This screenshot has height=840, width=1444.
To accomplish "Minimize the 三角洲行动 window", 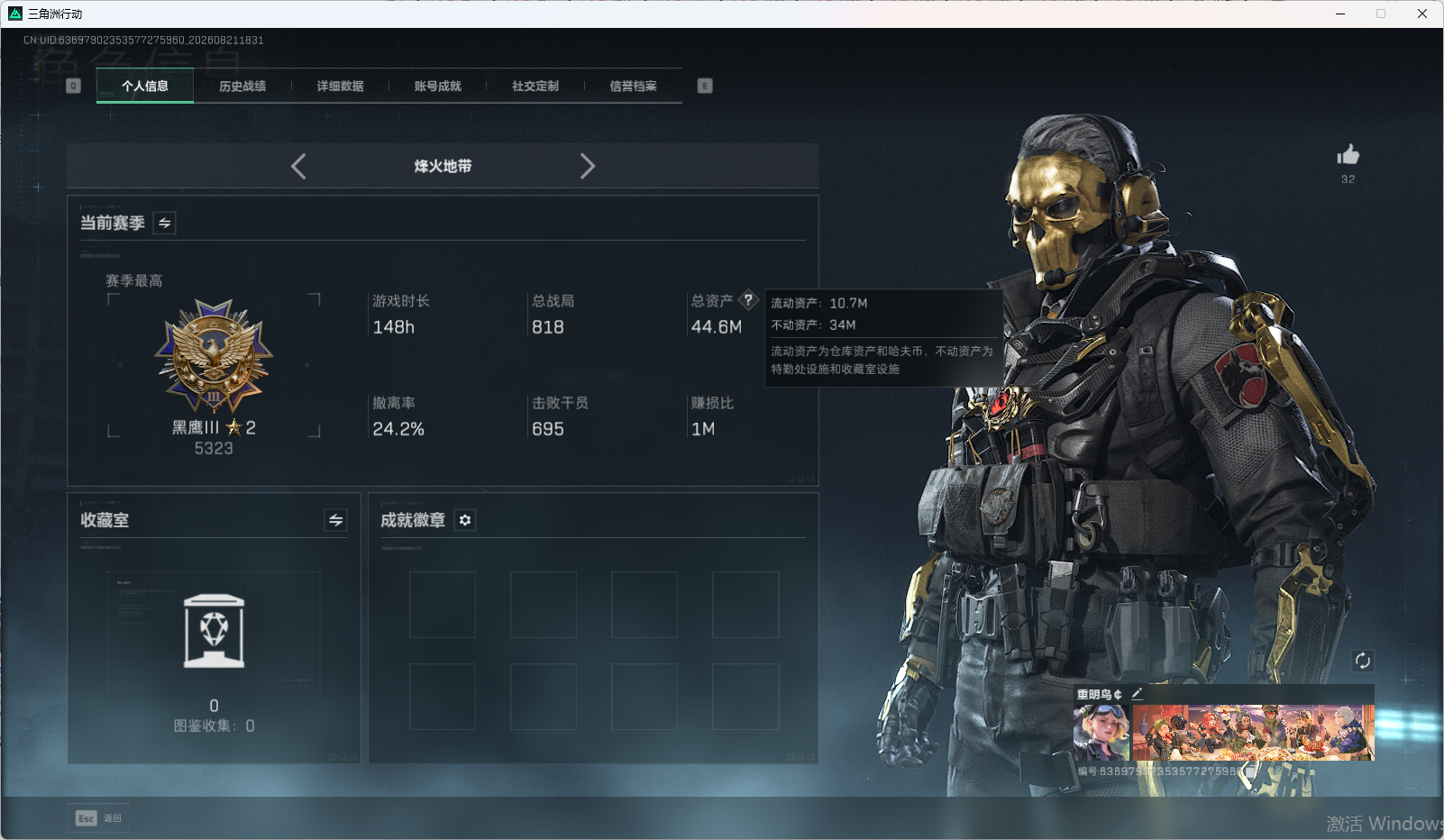I will 1340,14.
